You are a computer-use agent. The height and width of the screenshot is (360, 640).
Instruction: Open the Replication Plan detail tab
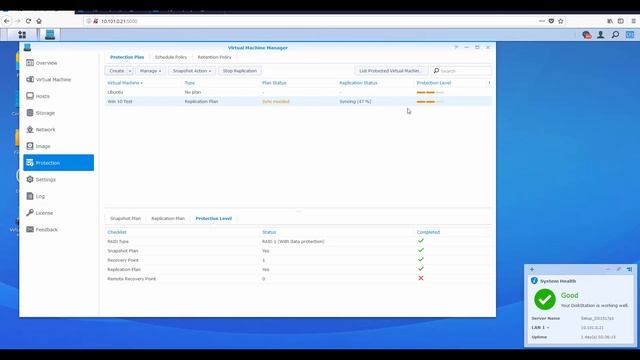pos(168,219)
